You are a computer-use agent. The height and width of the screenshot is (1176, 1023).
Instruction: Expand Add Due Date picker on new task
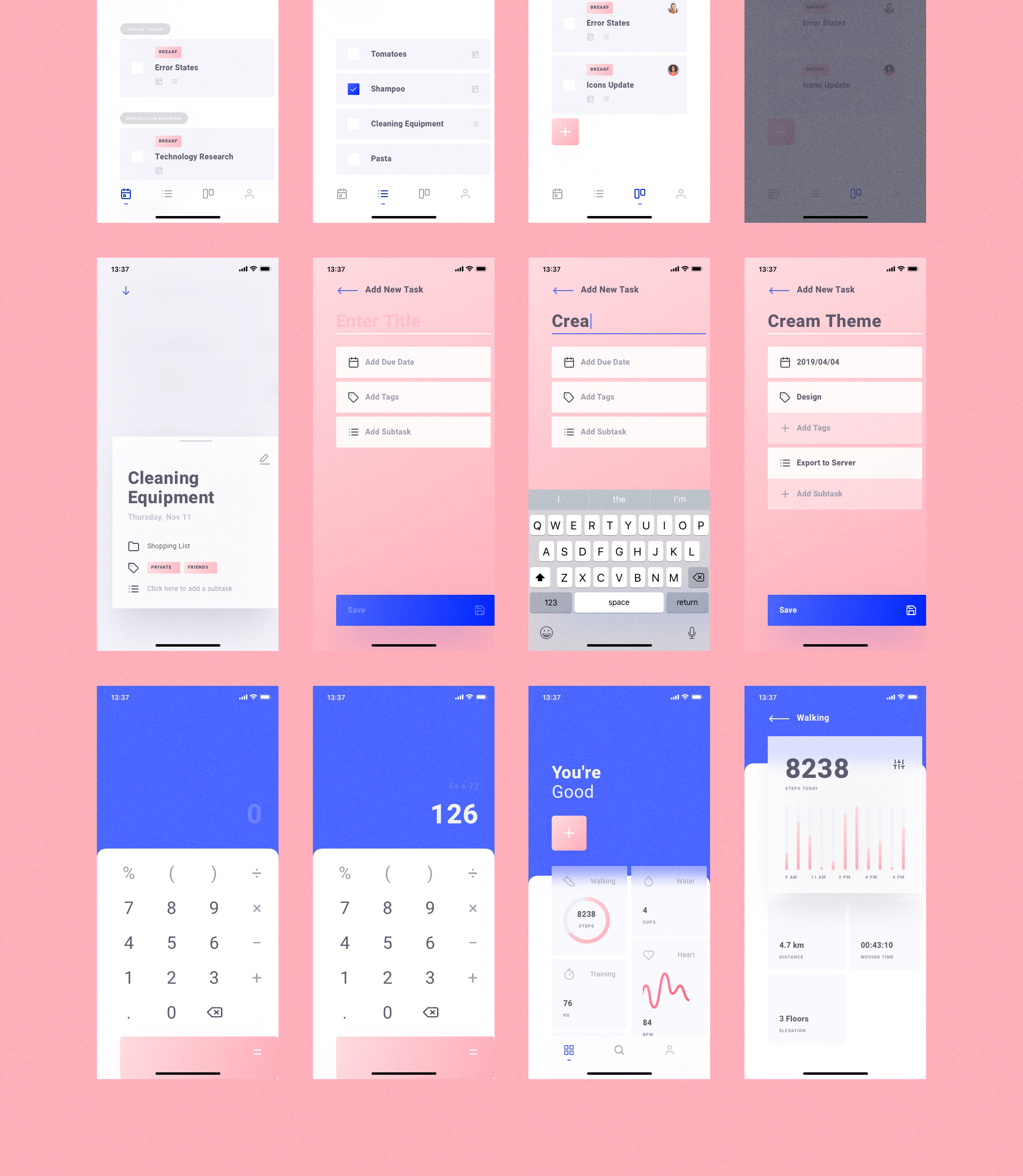pos(413,361)
